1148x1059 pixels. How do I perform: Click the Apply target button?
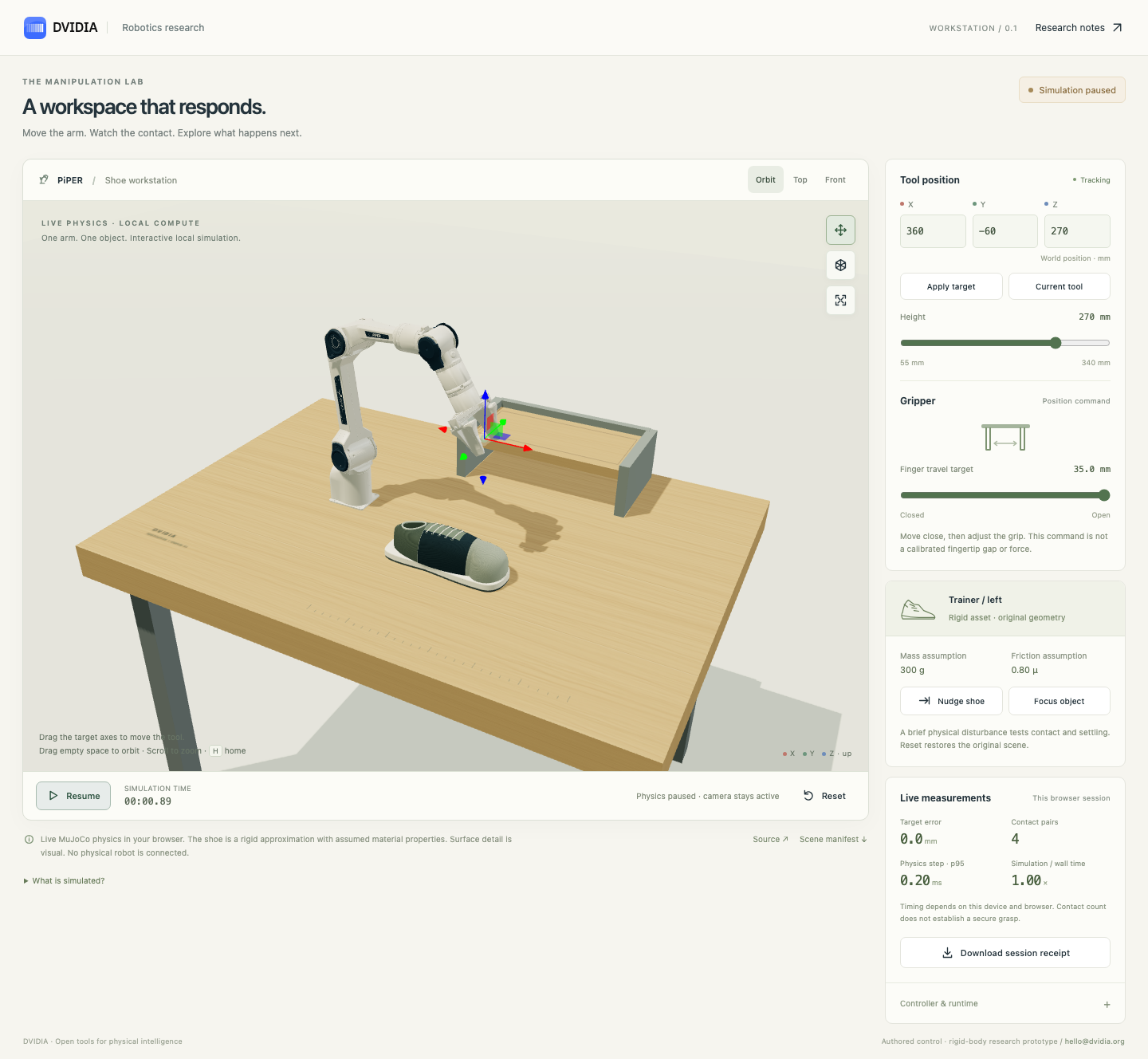pyautogui.click(x=951, y=286)
